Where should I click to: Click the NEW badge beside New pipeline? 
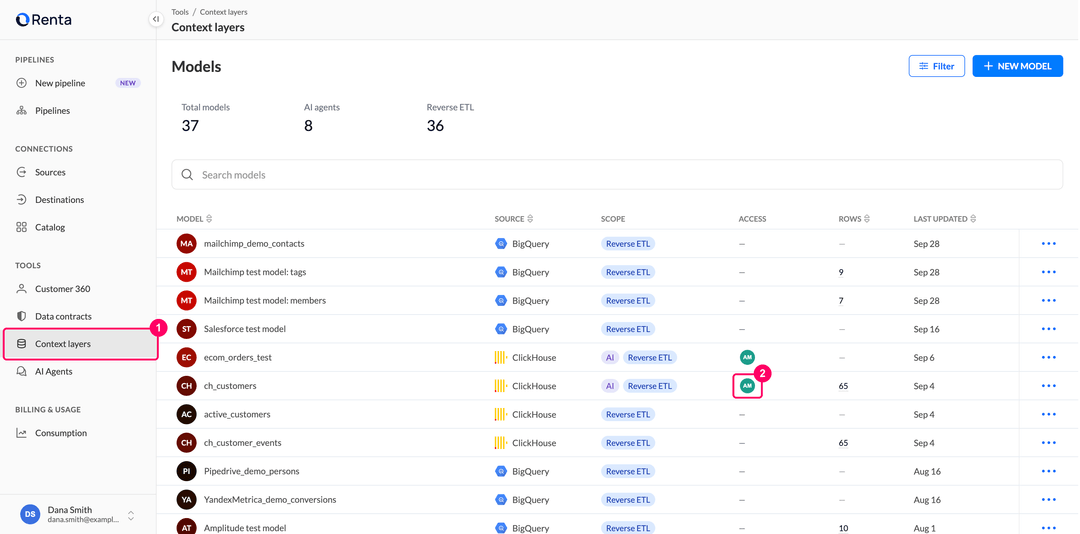(x=128, y=83)
